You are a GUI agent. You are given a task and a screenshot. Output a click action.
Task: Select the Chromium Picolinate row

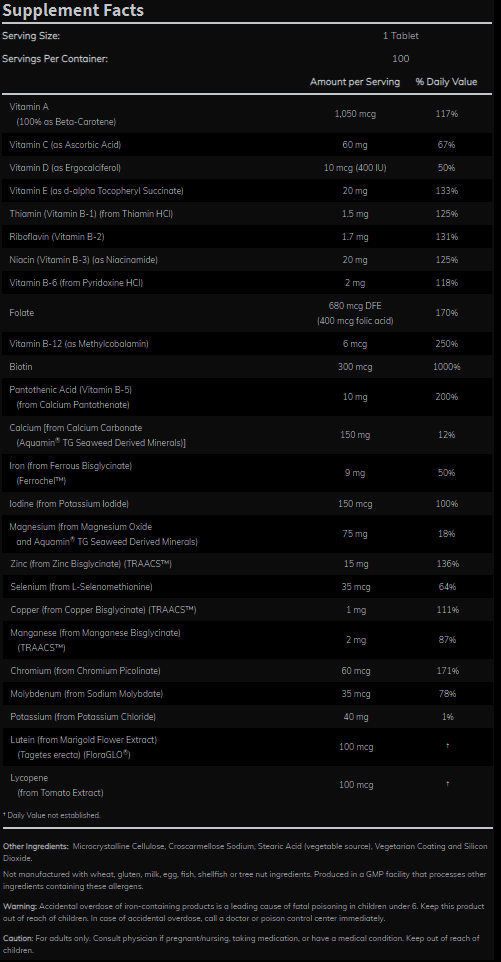pyautogui.click(x=247, y=671)
